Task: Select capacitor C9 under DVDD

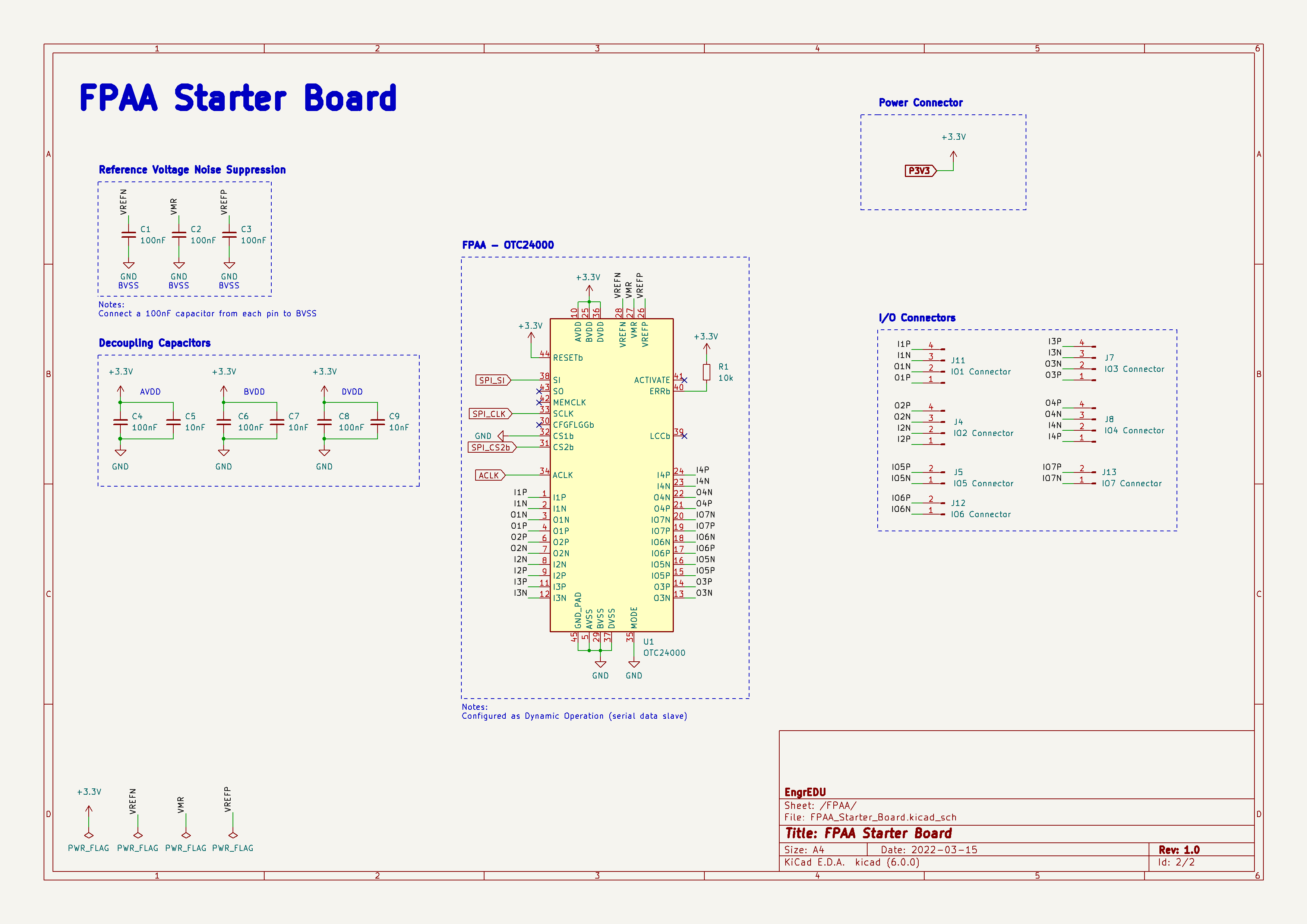Action: (x=378, y=422)
